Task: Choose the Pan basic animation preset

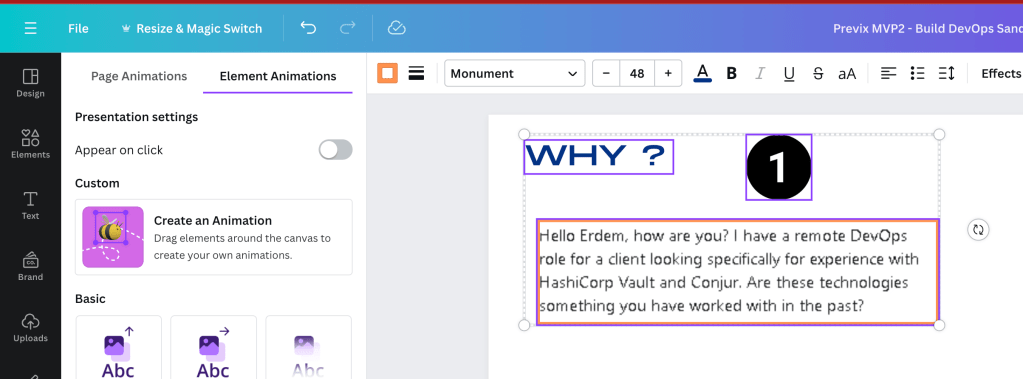Action: [x=213, y=347]
